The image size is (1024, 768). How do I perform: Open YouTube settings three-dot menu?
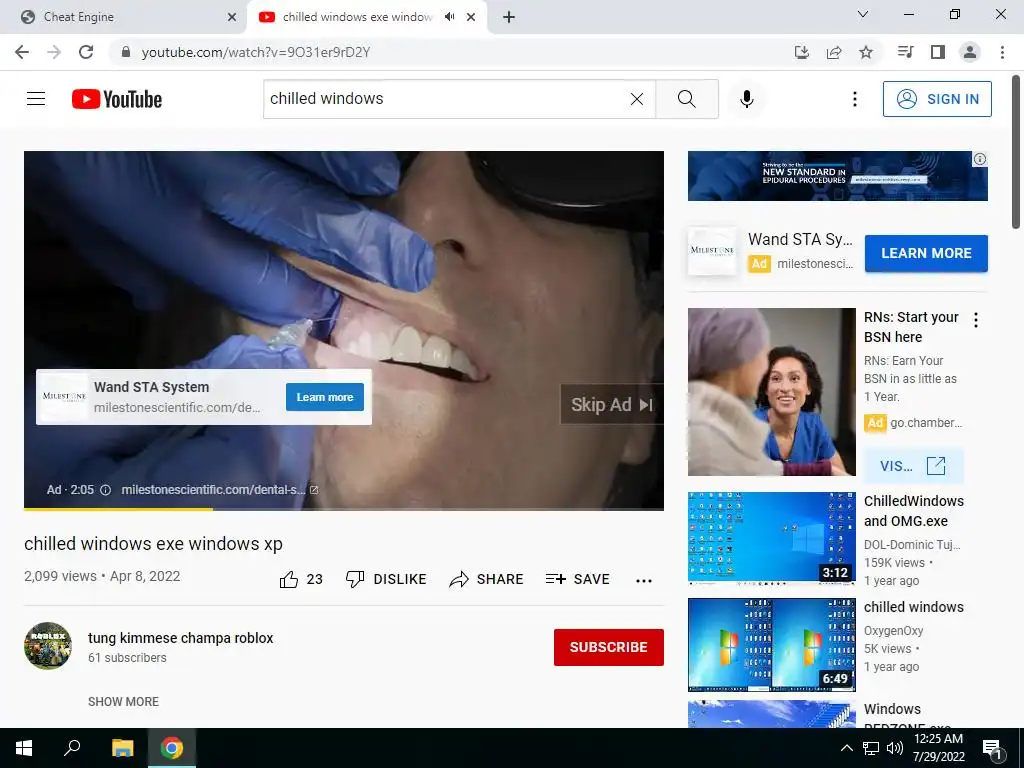pyautogui.click(x=854, y=99)
